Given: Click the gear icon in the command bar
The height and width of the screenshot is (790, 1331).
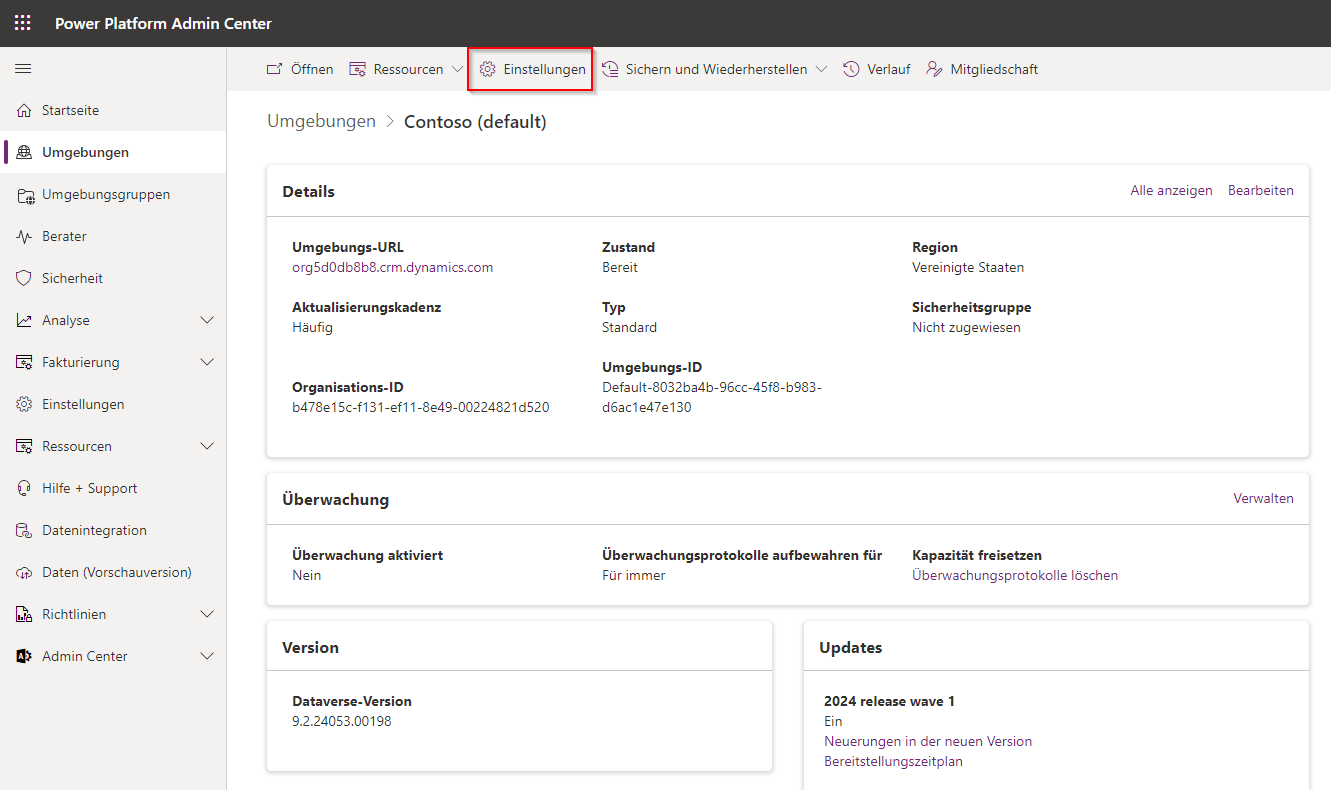Looking at the screenshot, I should [488, 70].
